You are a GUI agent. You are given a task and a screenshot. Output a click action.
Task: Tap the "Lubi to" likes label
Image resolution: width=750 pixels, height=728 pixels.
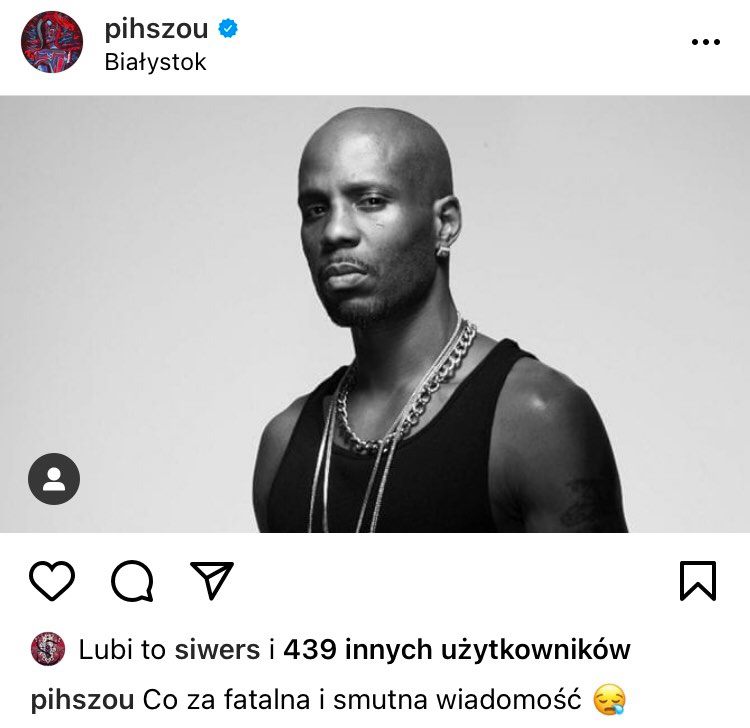(121, 650)
